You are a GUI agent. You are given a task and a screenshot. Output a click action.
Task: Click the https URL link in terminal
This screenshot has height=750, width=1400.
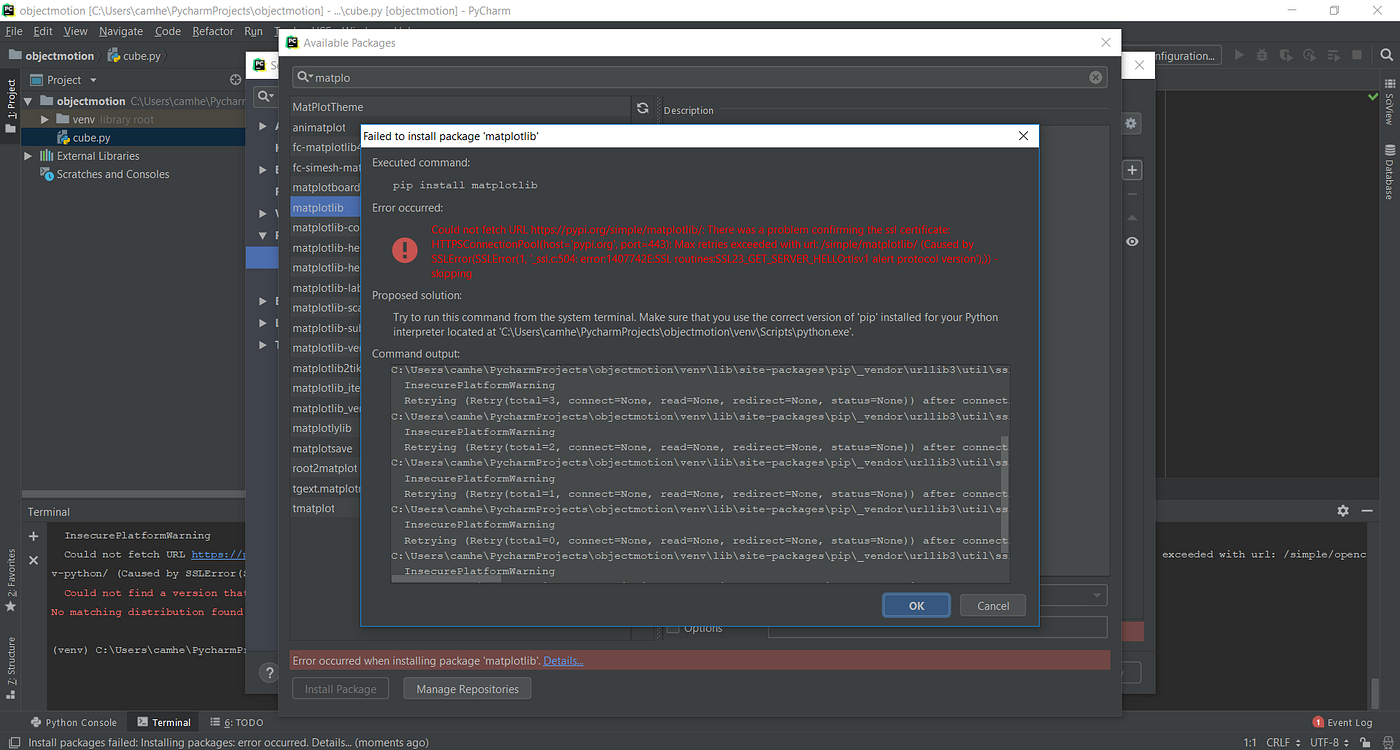218,554
